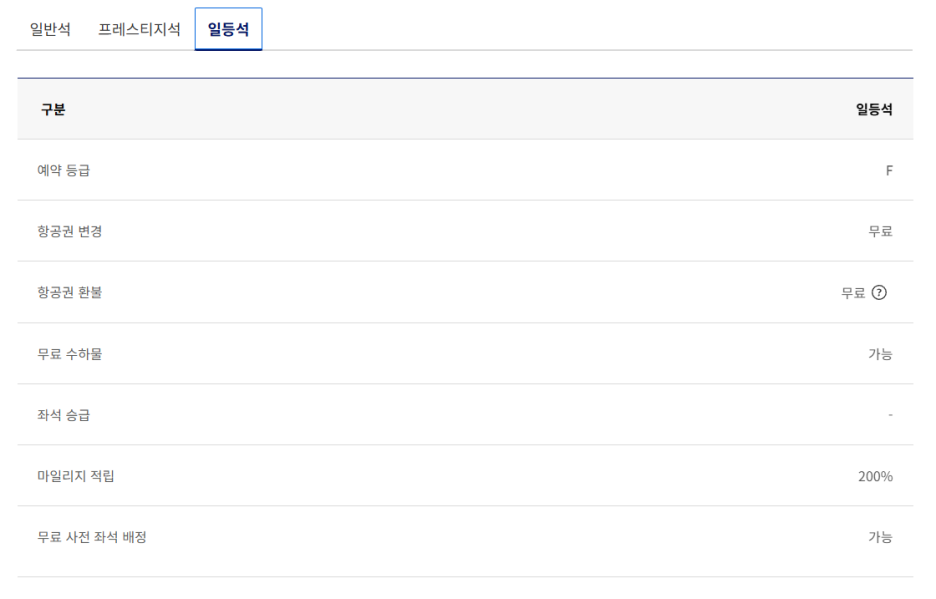Select the 마일리지 적립 row label
Image resolution: width=936 pixels, height=599 pixels.
click(x=76, y=476)
